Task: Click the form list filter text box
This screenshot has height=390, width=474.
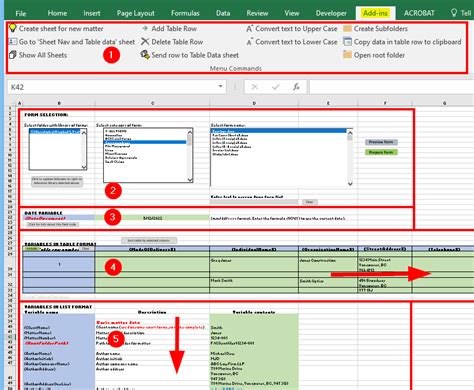Action: [254, 202]
